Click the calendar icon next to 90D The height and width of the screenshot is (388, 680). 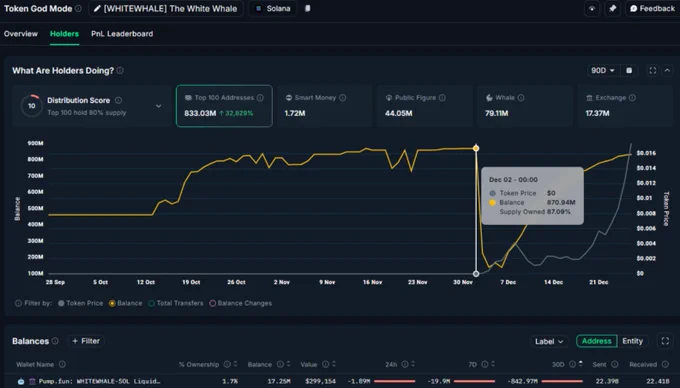[629, 70]
